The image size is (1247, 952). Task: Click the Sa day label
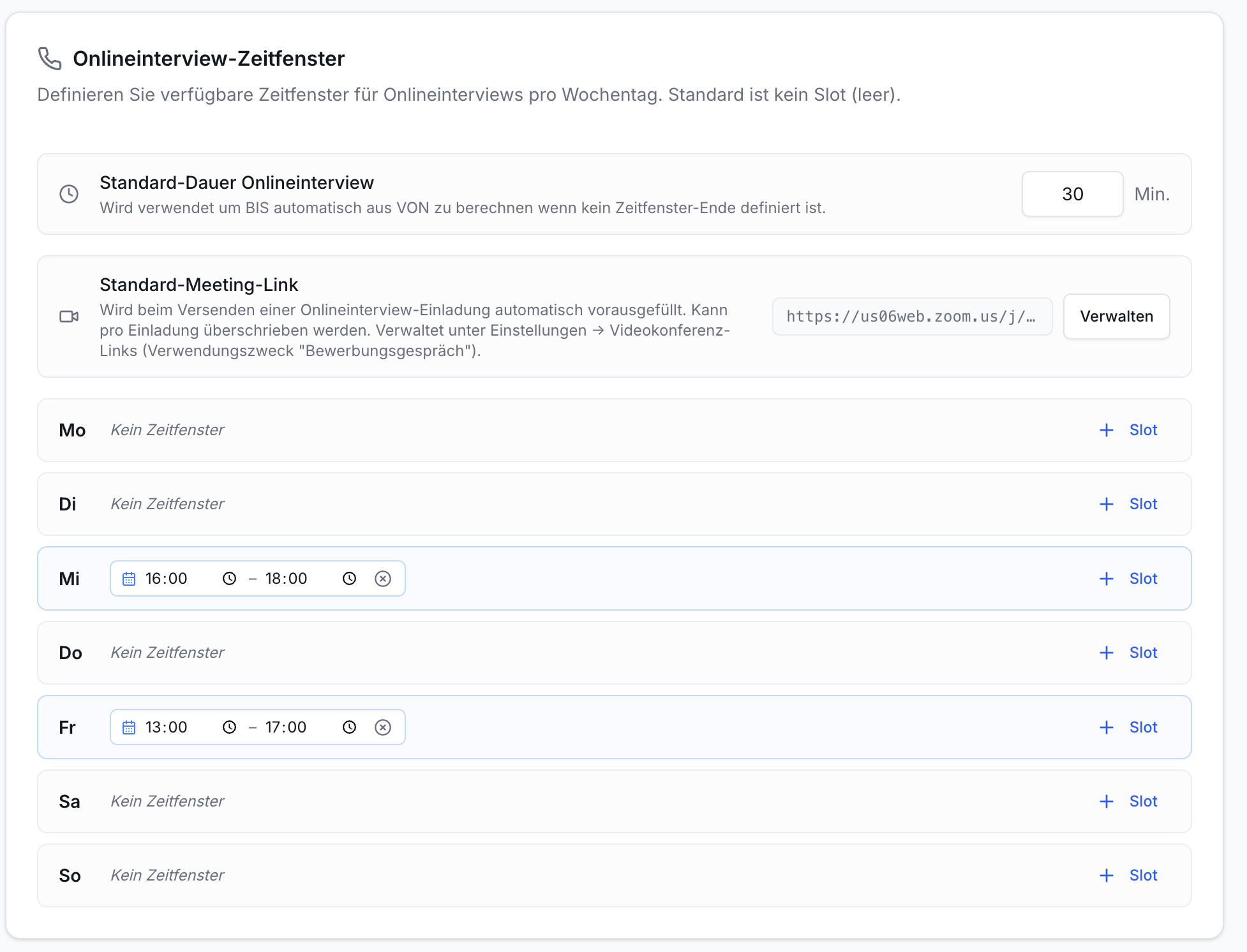tap(70, 801)
